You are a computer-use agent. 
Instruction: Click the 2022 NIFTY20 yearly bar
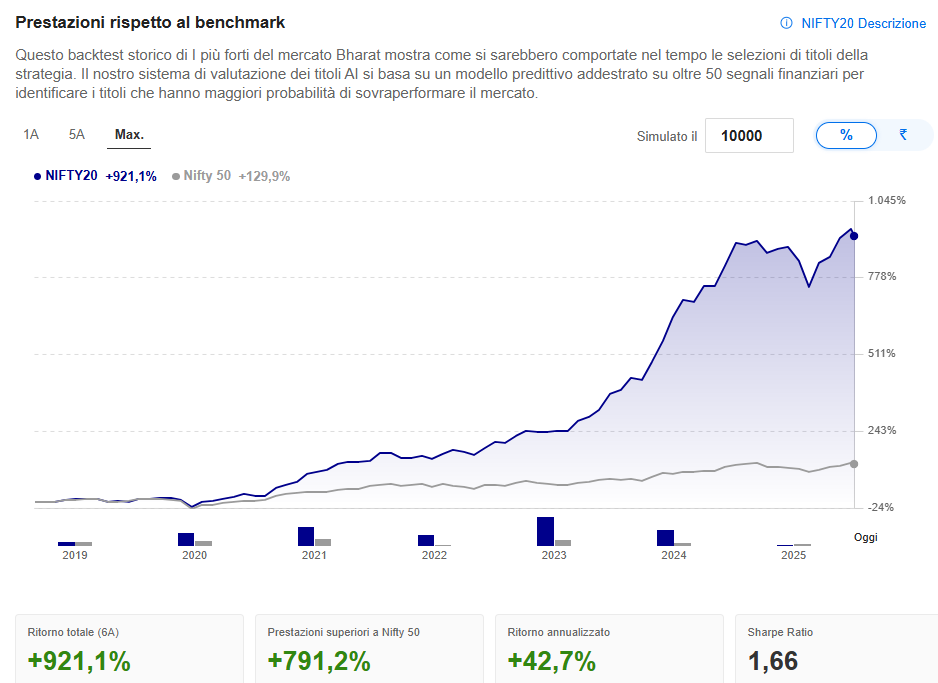pyautogui.click(x=426, y=541)
